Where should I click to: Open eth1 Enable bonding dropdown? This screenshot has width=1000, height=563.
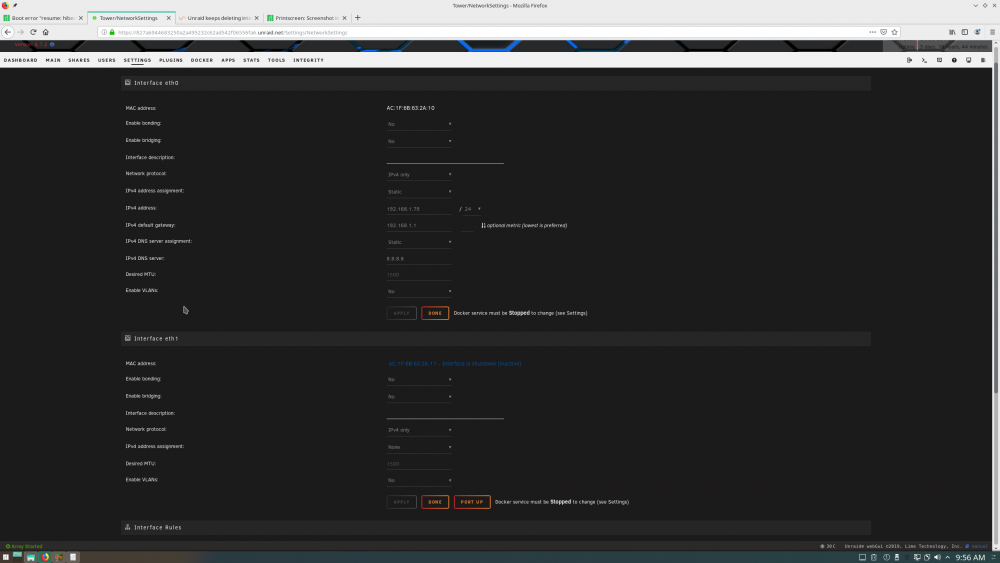[419, 379]
